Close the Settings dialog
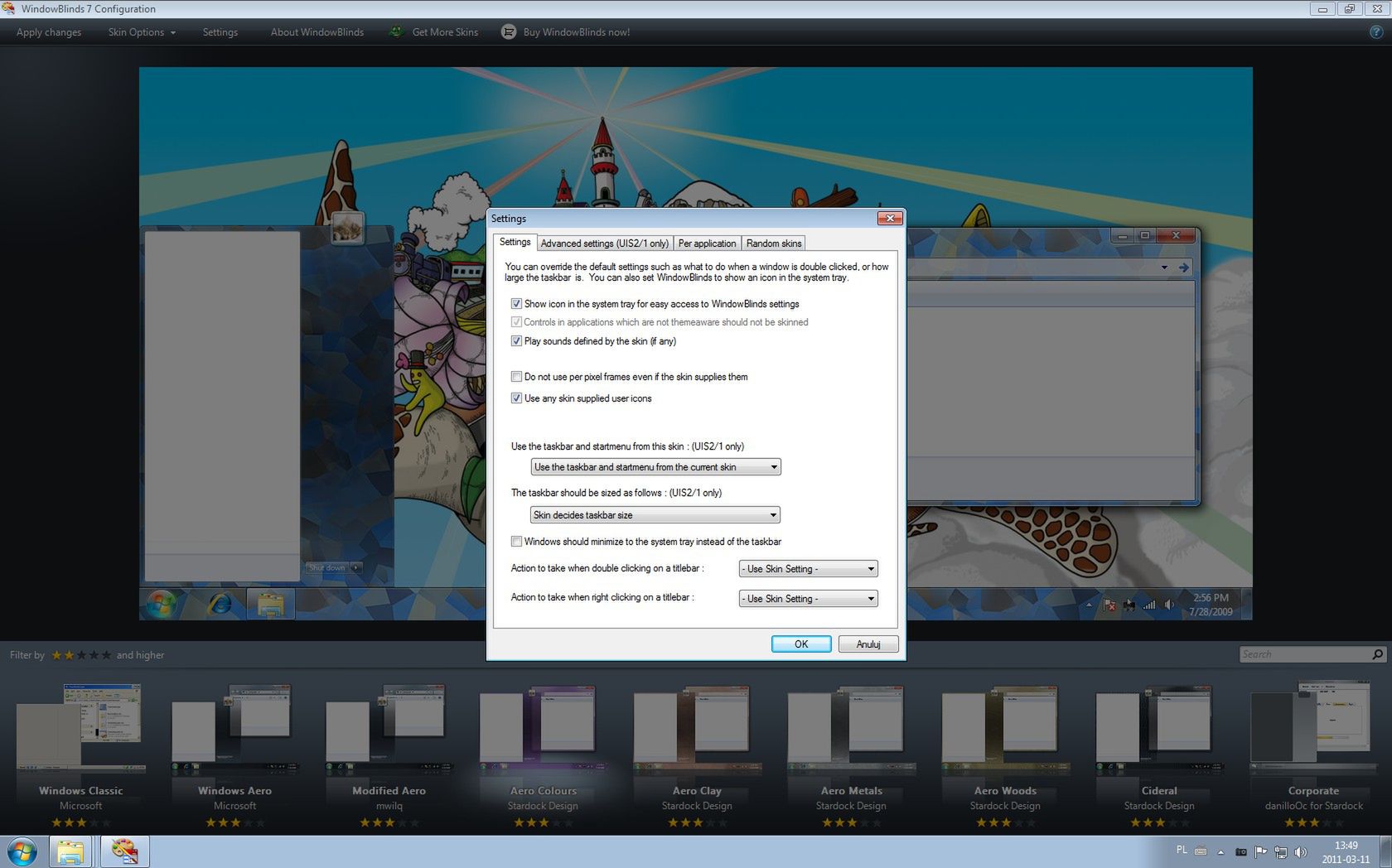This screenshot has height=868, width=1392. [x=890, y=219]
